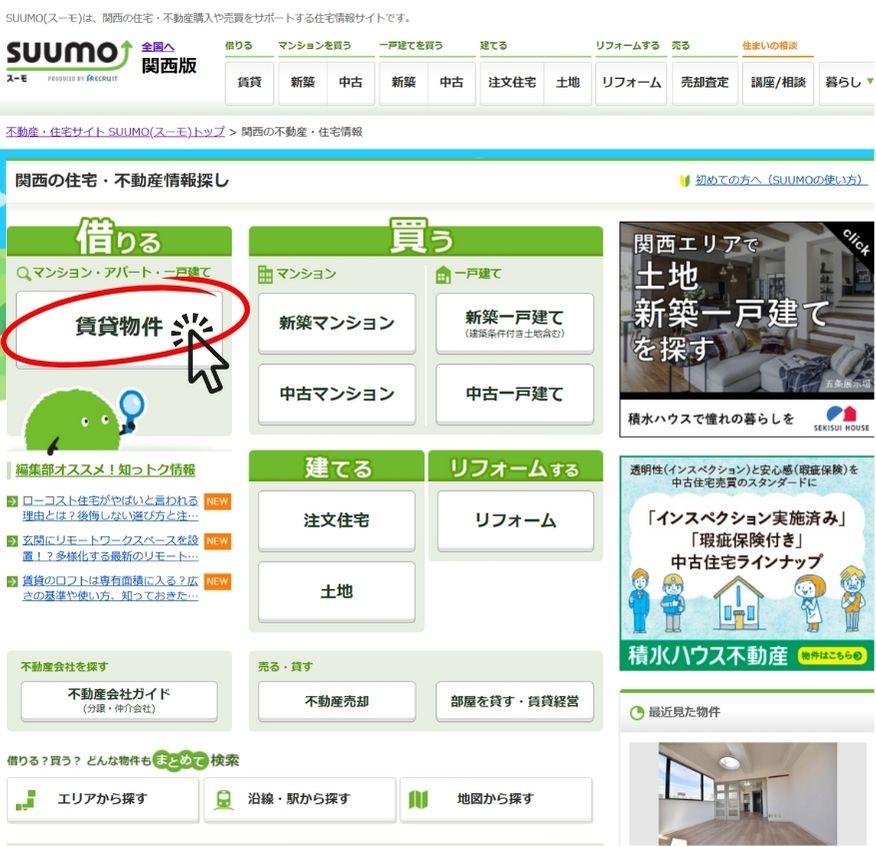Open the 賃貸 navigation tab
Screen dimensions: 876x847
250,82
